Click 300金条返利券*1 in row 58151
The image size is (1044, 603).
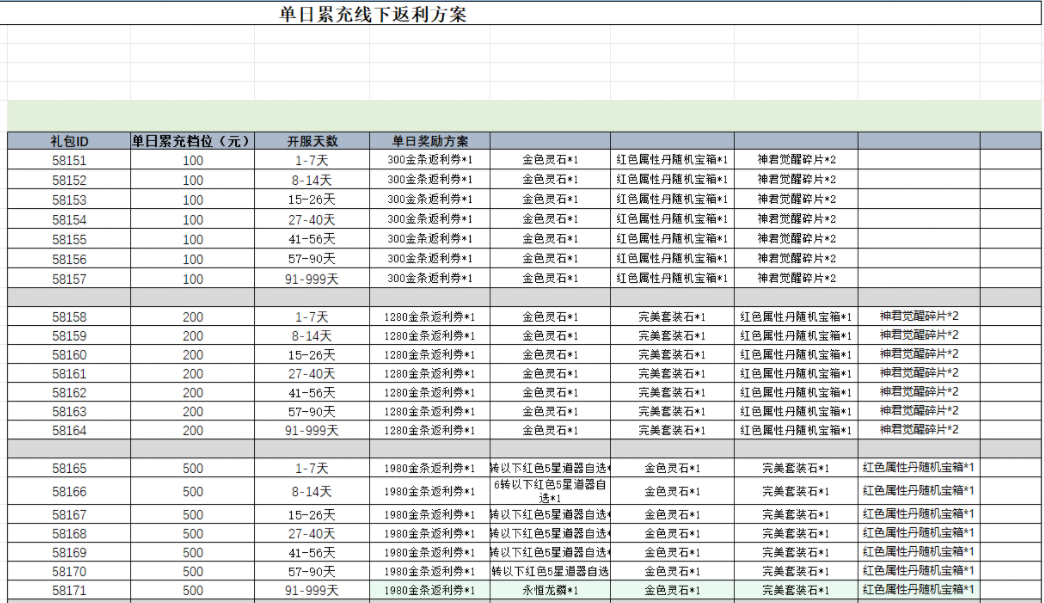point(430,160)
